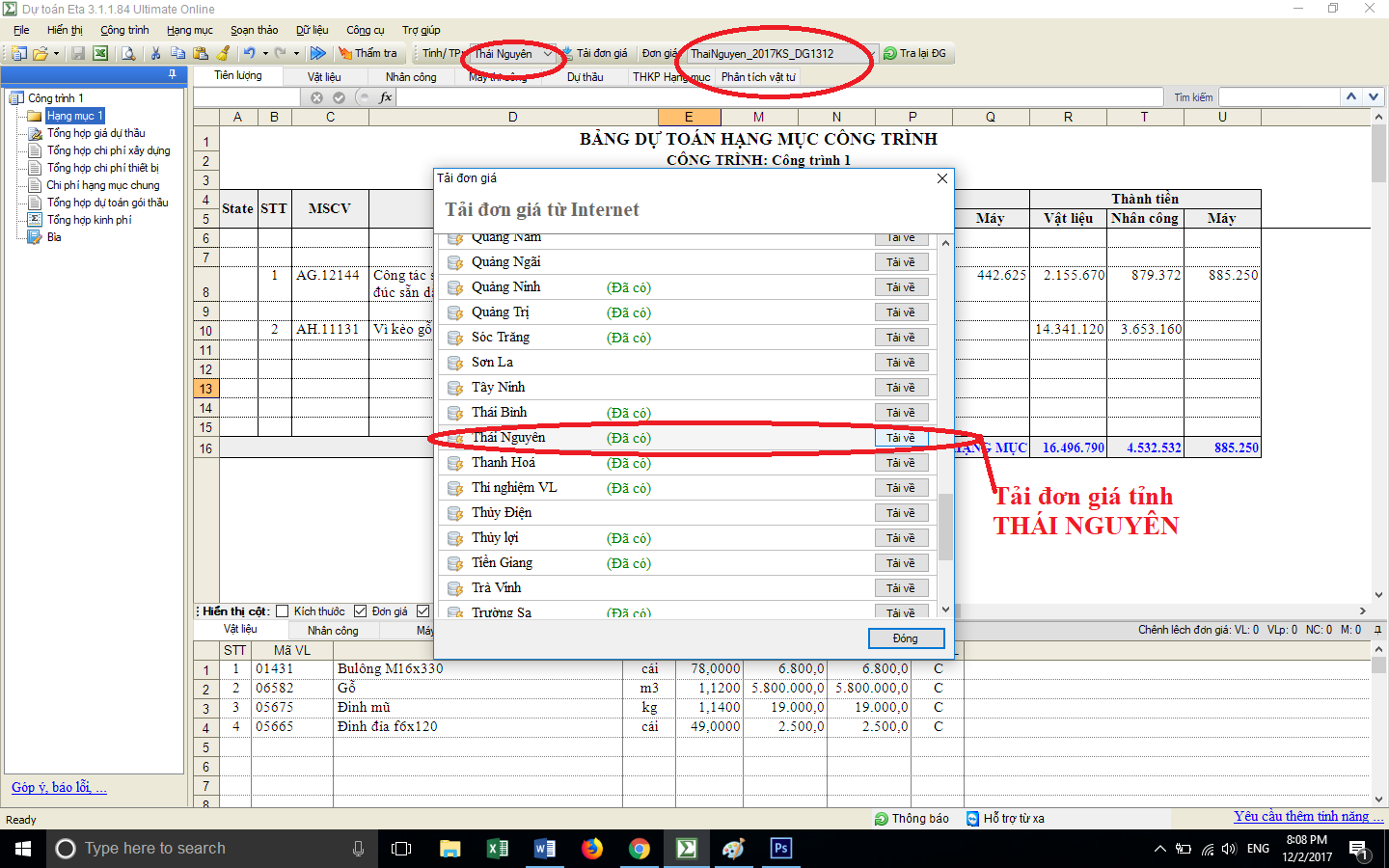1389x868 pixels.
Task: Click the Save disk icon in toolbar
Action: [78, 54]
